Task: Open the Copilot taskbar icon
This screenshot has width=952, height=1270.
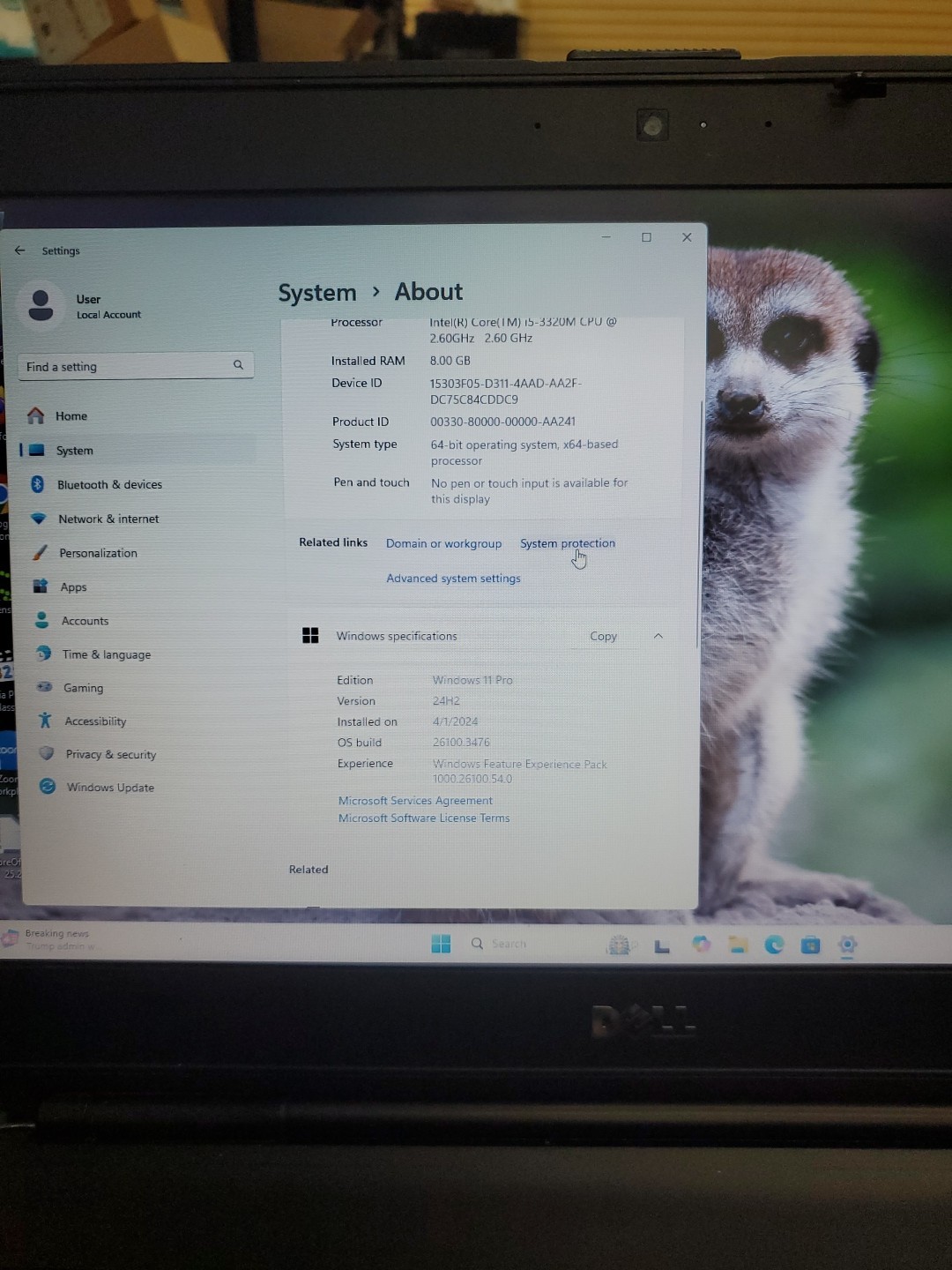Action: (x=702, y=945)
